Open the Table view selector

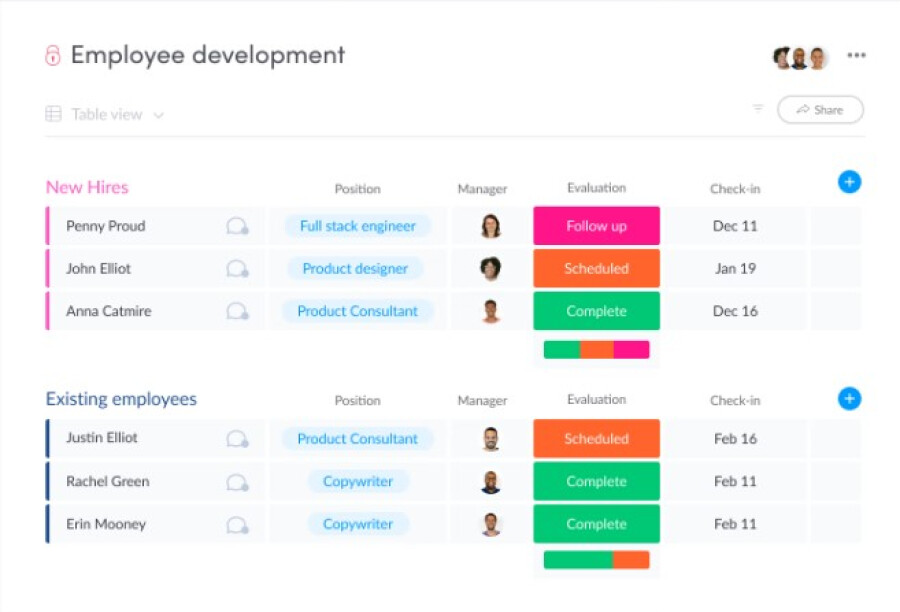(105, 114)
